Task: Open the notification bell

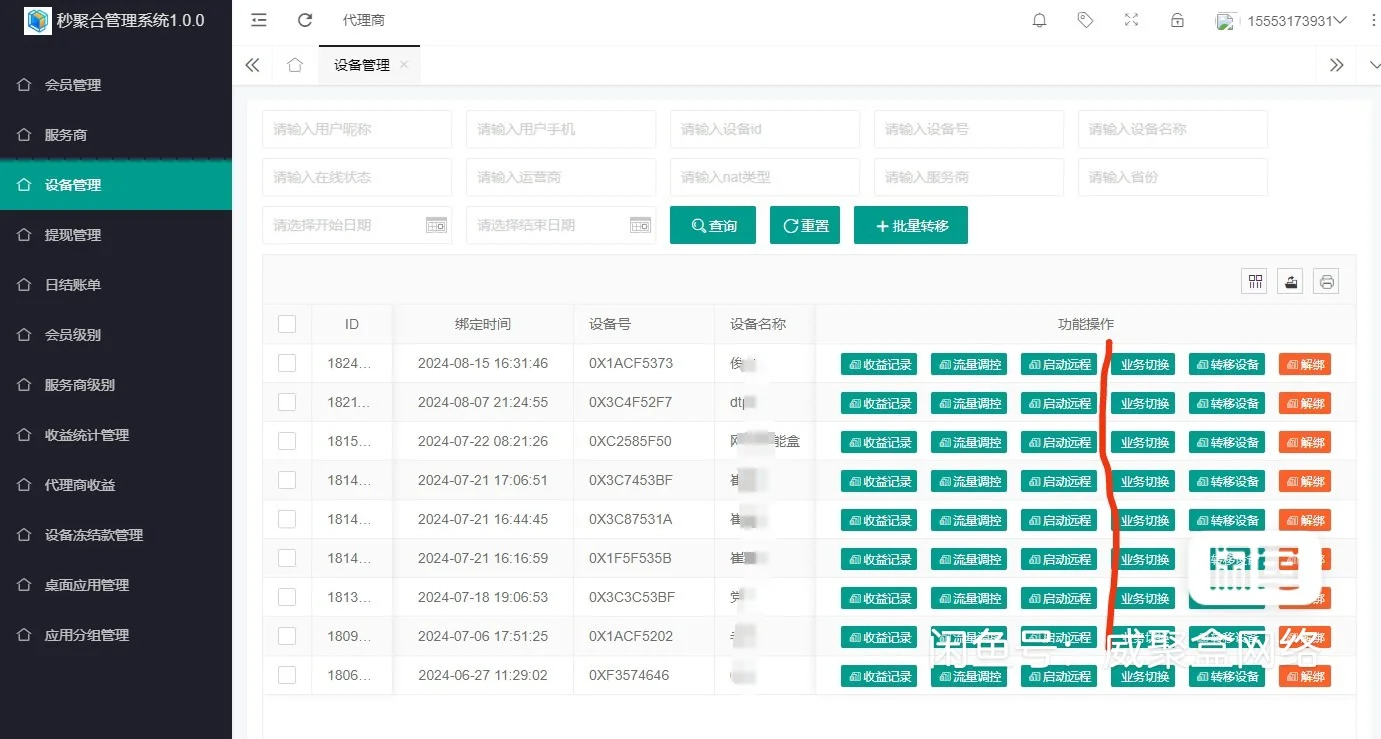Action: [1040, 20]
